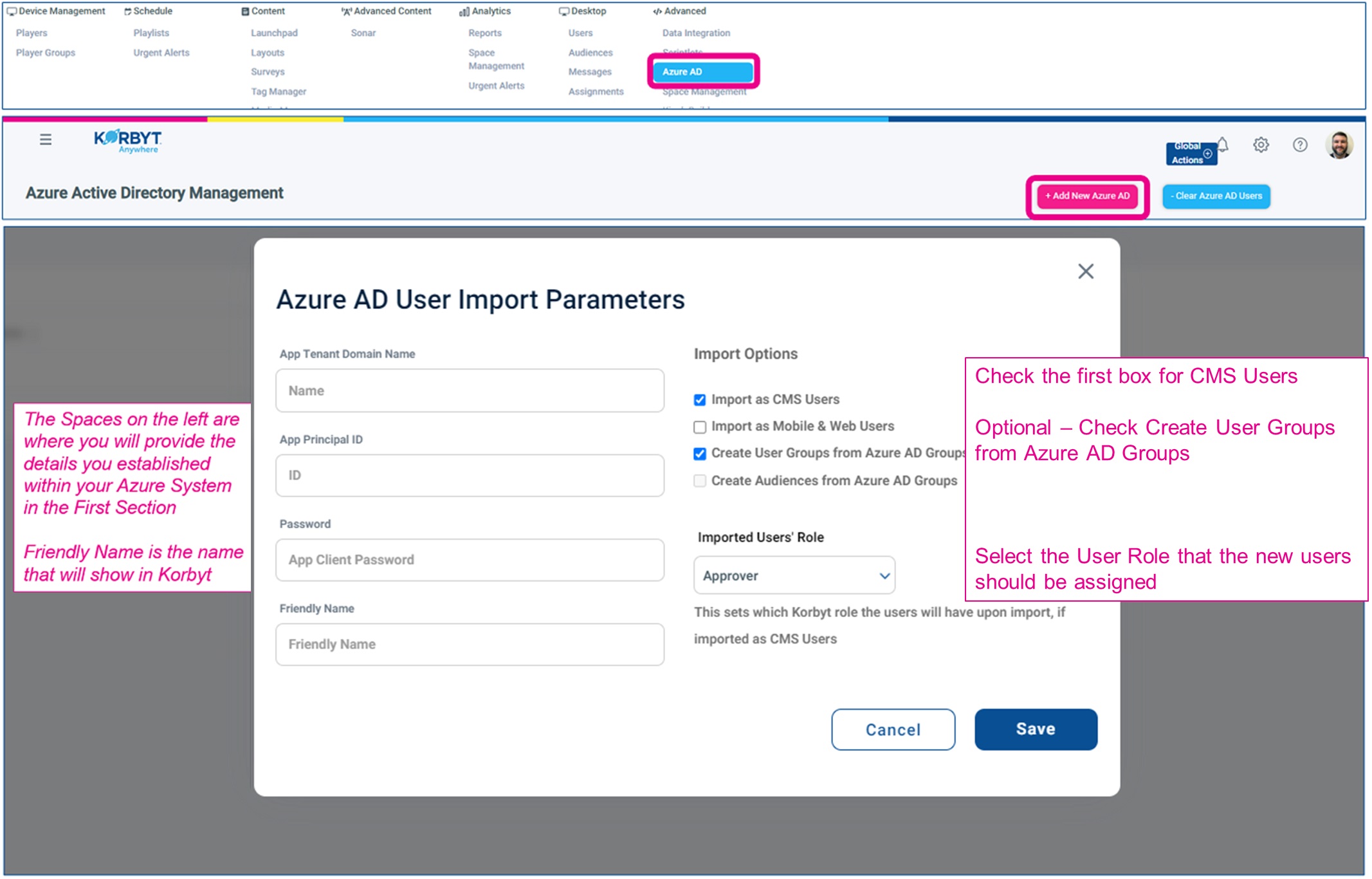Focus the App Tenant Domain Name field
The width and height of the screenshot is (1372, 879).
[x=470, y=391]
